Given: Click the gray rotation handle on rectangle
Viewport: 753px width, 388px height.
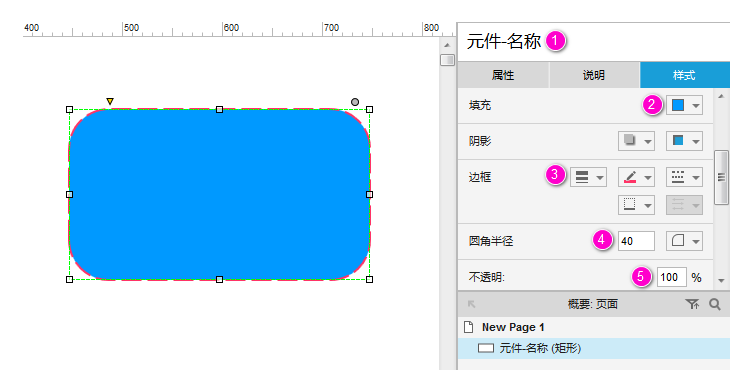Looking at the screenshot, I should pos(355,102).
